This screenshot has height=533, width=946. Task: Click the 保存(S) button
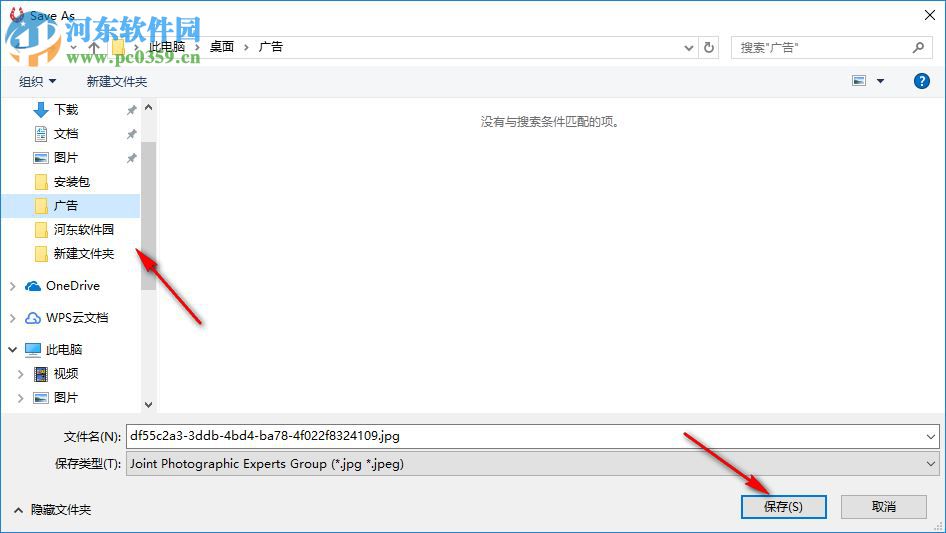(783, 506)
